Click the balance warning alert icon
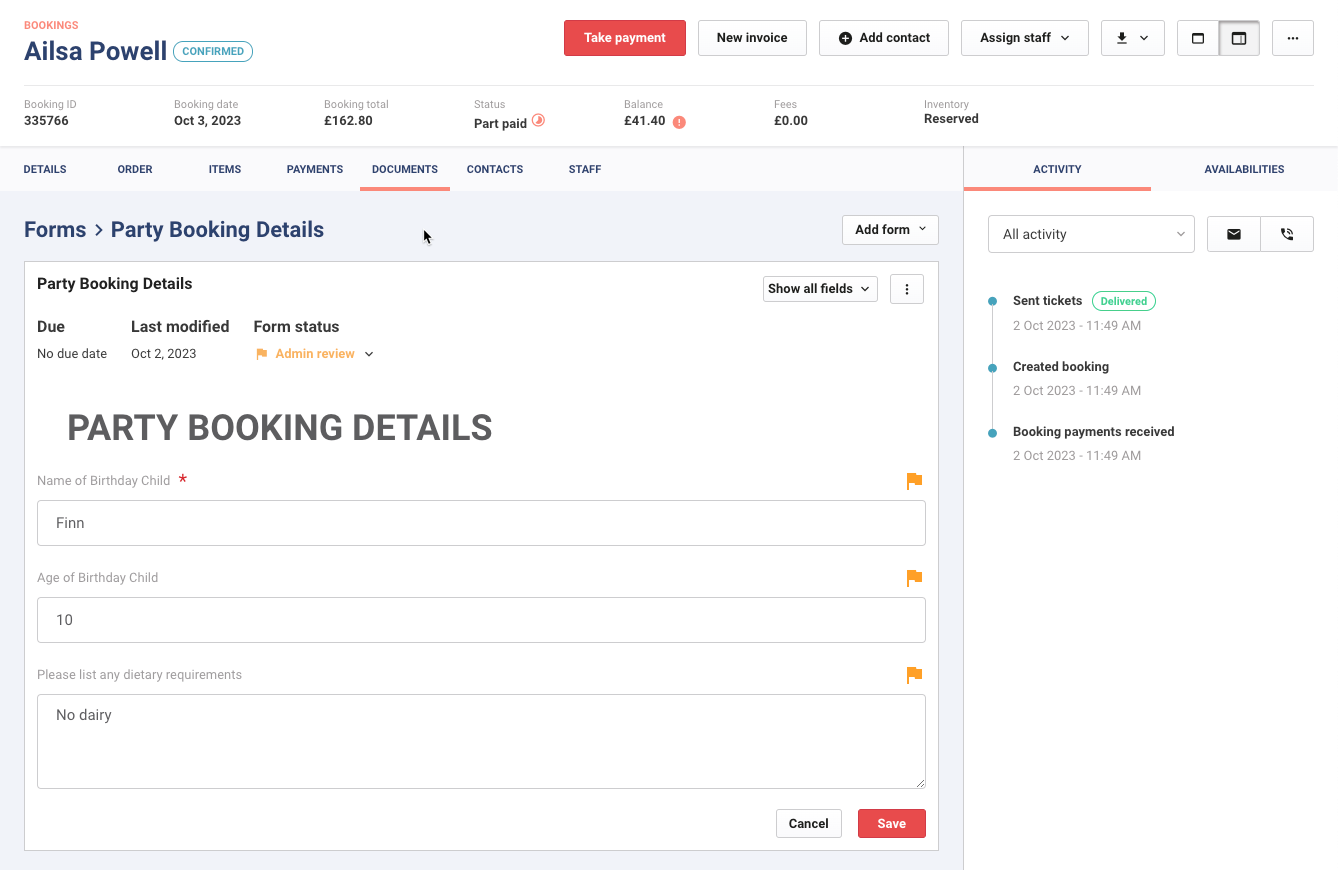Screen dimensions: 1338x870 tap(679, 122)
